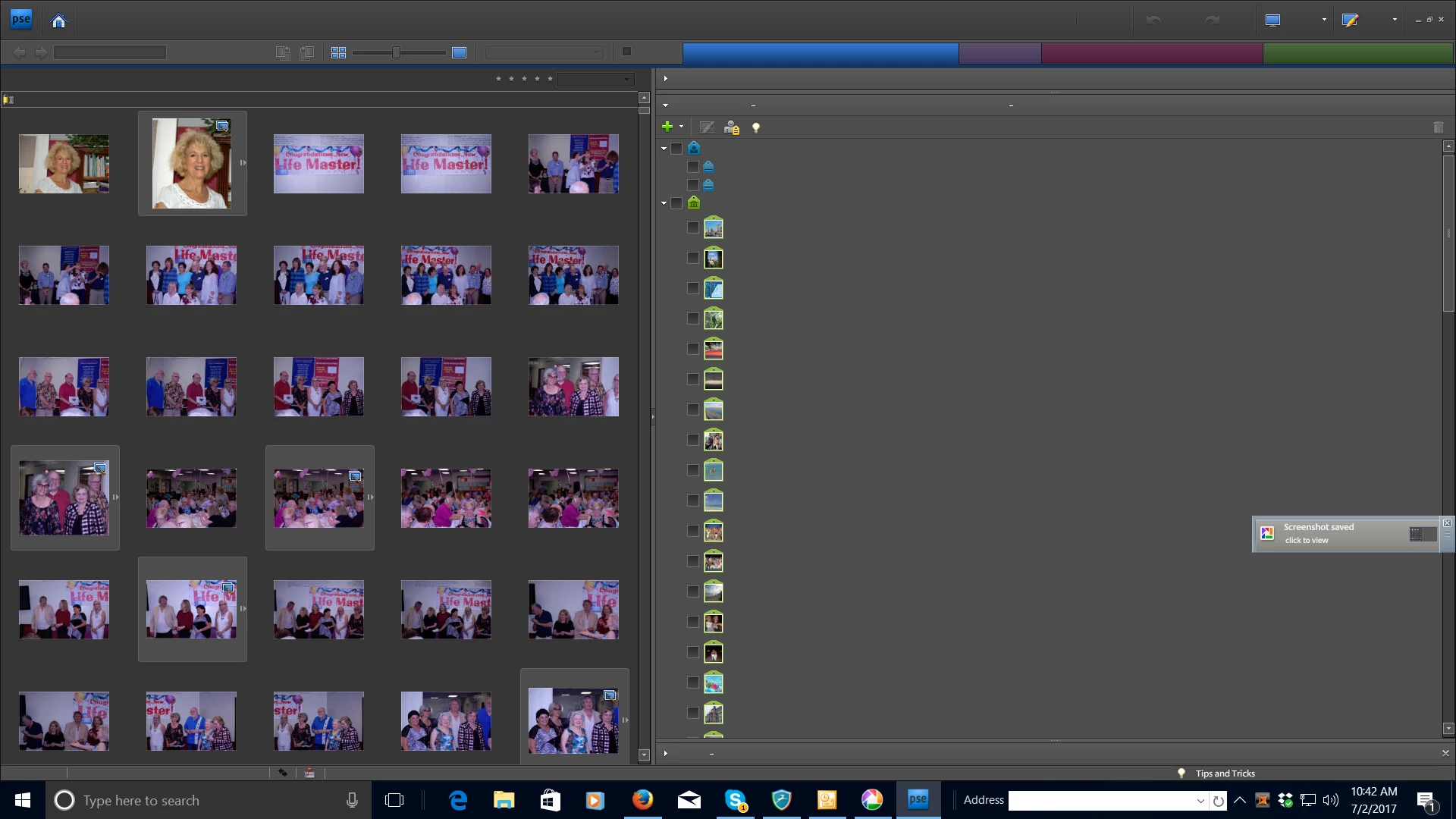Click the rotate right icon

306,52
